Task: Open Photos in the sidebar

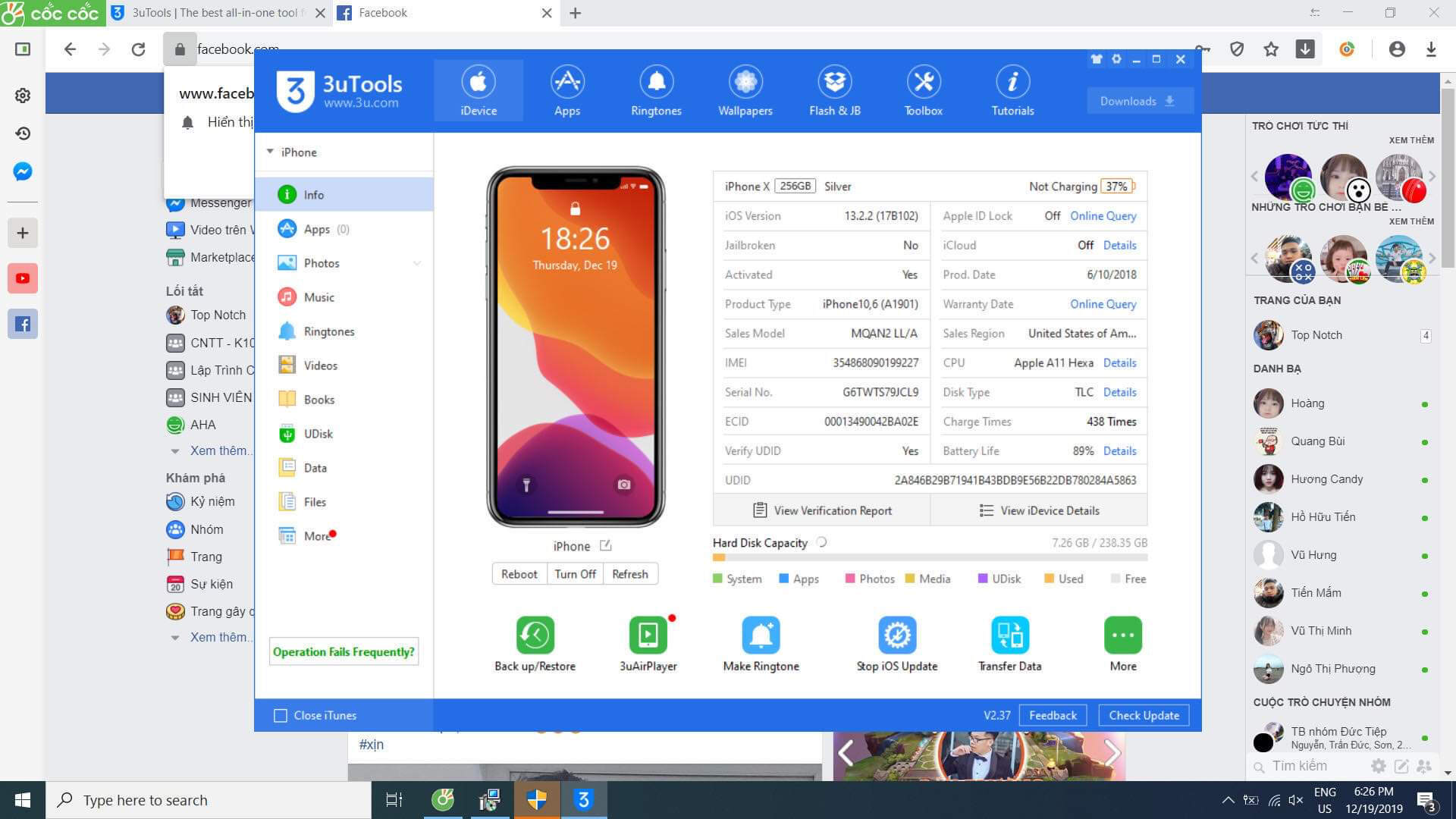Action: [x=344, y=263]
